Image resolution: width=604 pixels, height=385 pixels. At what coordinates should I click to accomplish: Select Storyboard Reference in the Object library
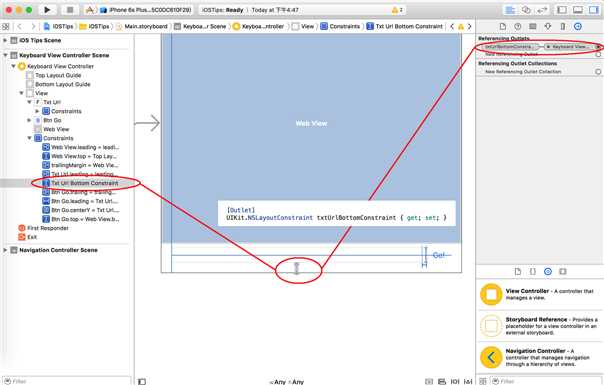click(x=539, y=326)
